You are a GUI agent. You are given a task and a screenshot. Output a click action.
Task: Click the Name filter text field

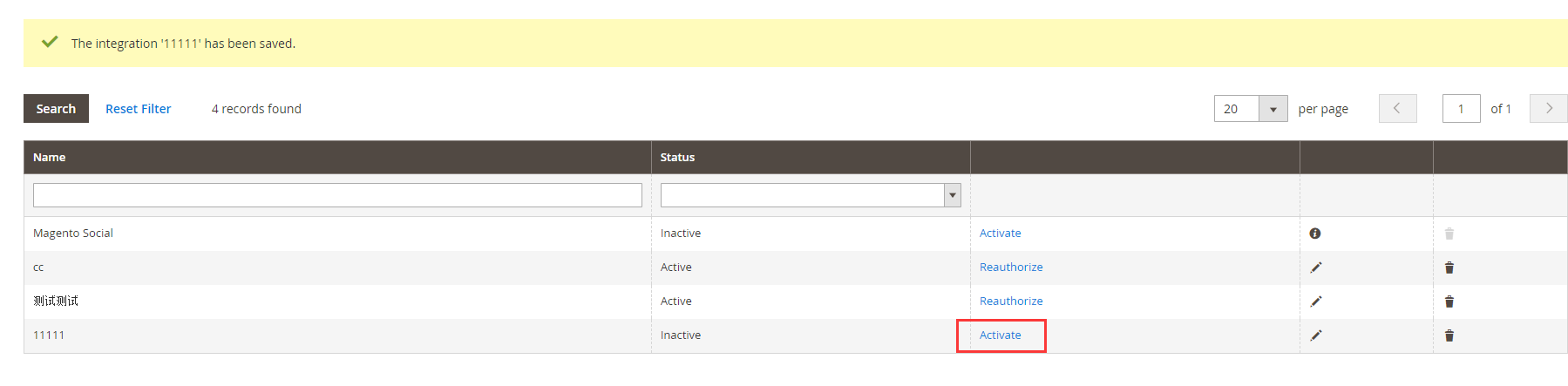(x=337, y=195)
